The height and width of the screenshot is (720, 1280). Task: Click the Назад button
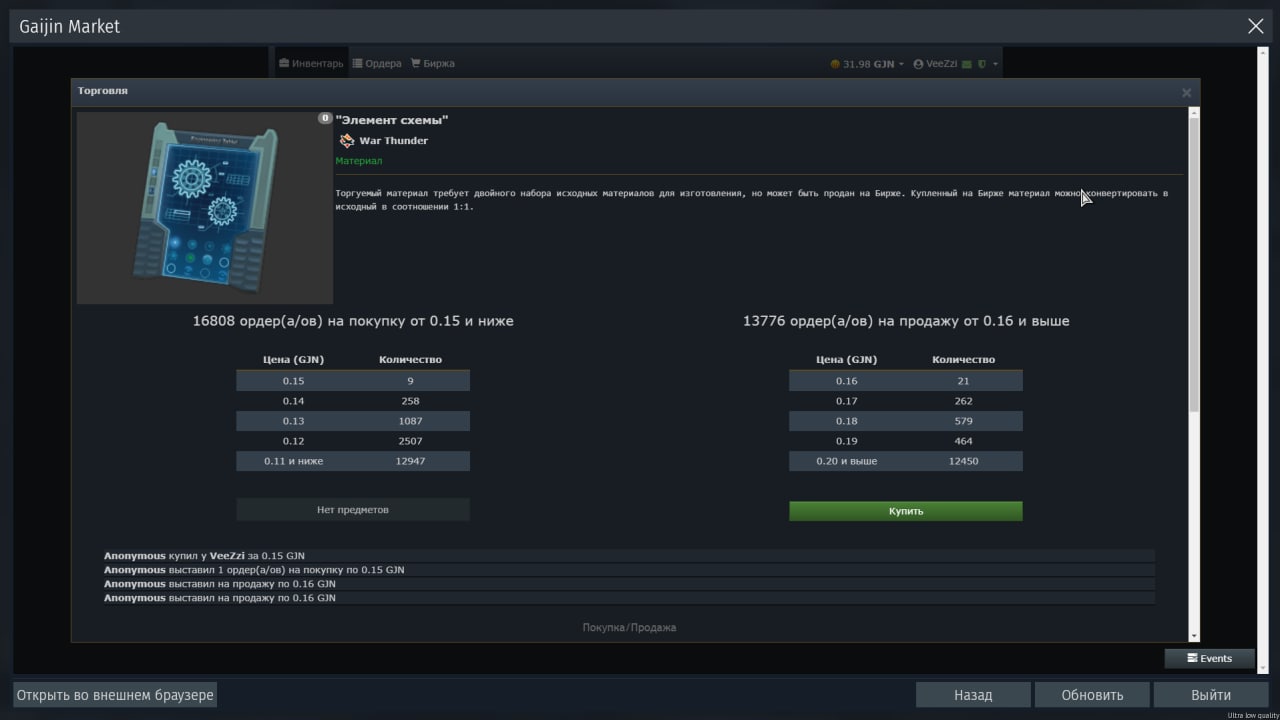point(973,695)
